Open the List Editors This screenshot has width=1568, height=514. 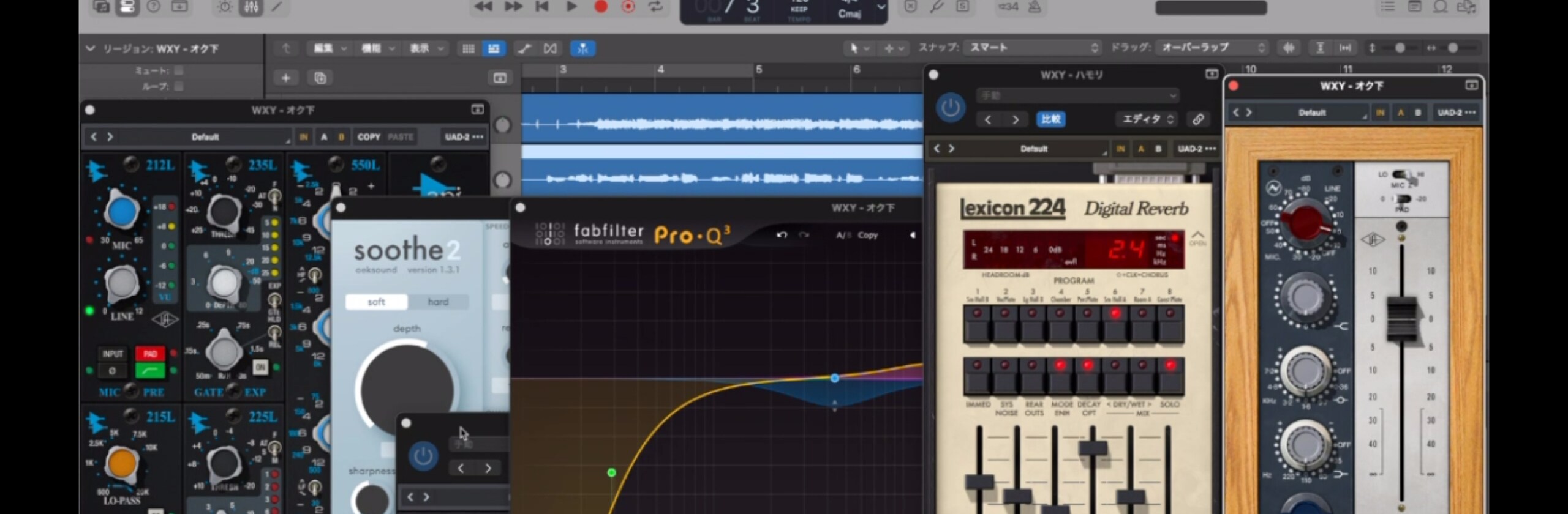click(x=1387, y=7)
